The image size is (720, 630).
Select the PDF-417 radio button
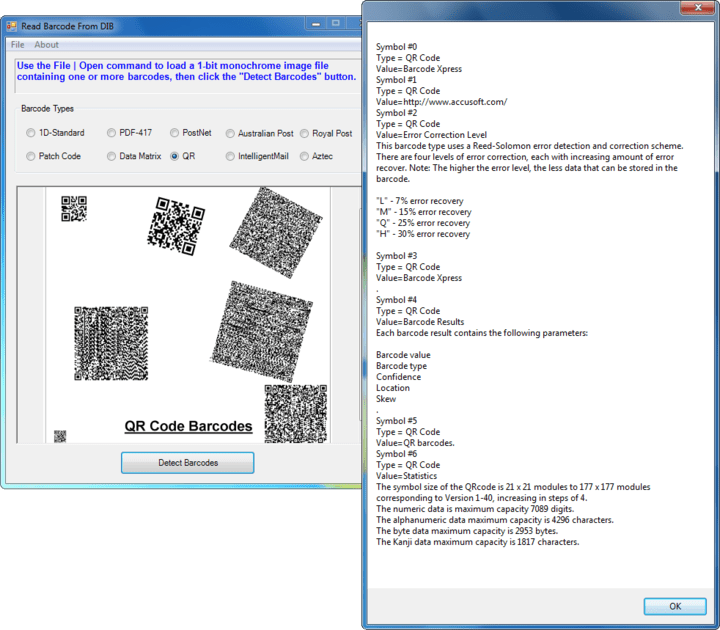click(129, 133)
